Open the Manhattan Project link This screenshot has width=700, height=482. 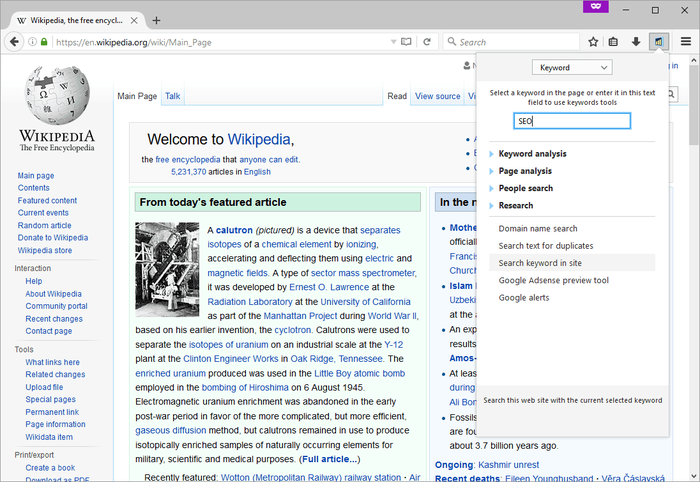[300, 316]
